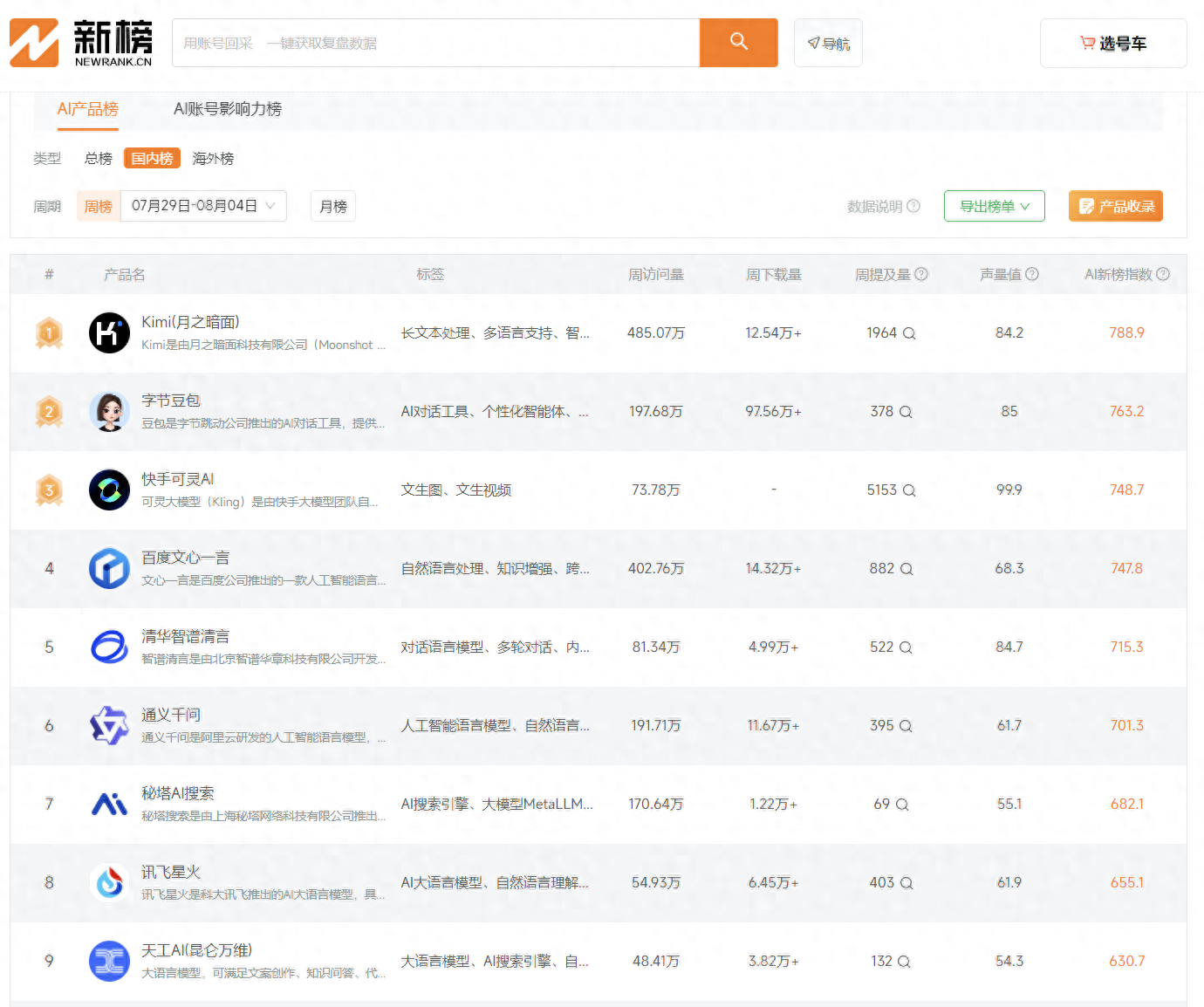Click the Newrank logo
The width and height of the screenshot is (1204, 1007).
[x=81, y=43]
